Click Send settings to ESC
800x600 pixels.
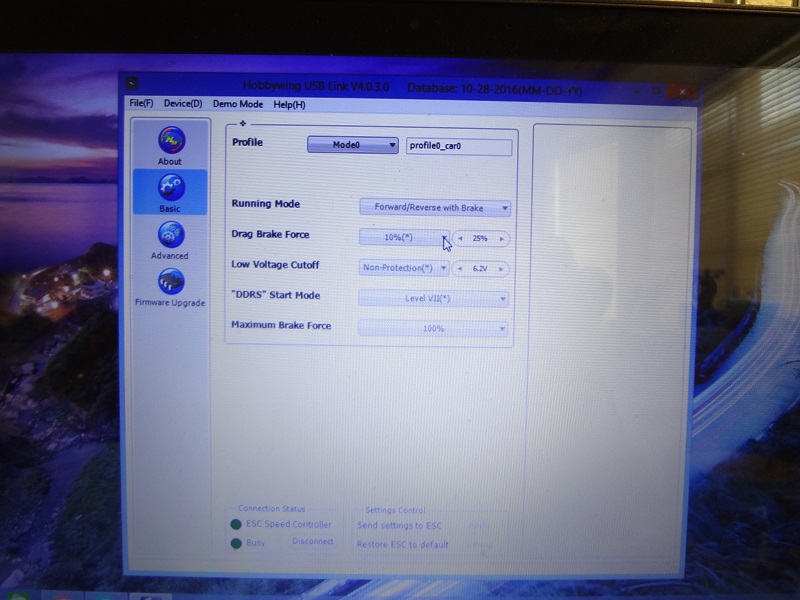[x=399, y=526]
